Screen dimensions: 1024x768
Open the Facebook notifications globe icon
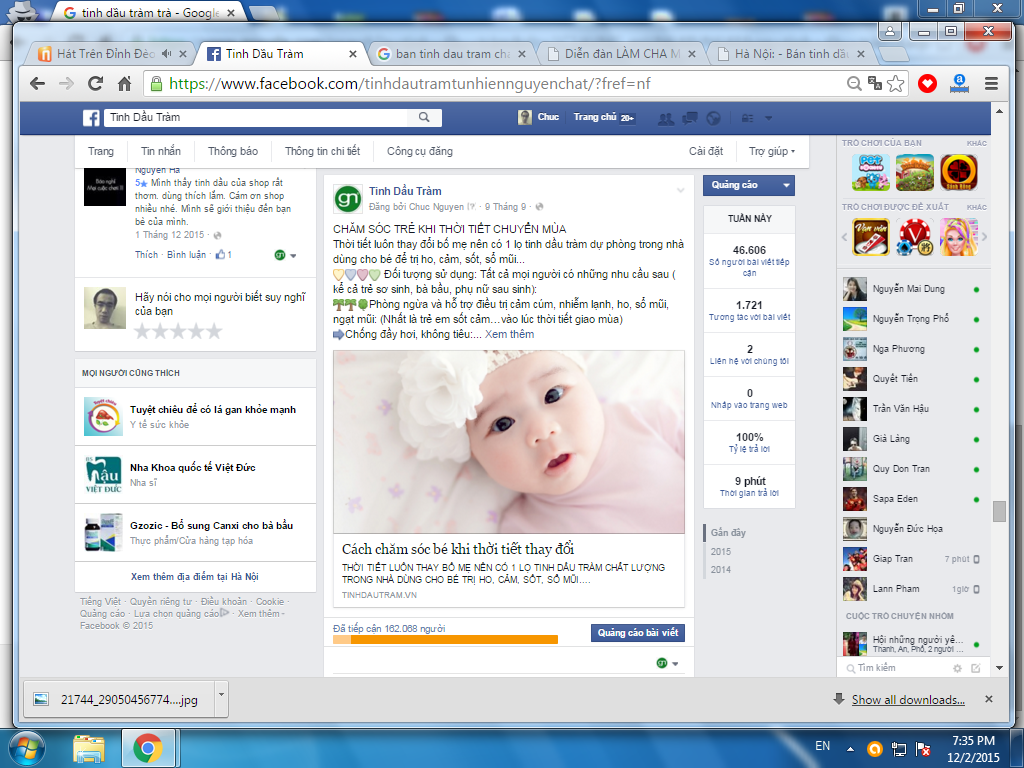pyautogui.click(x=713, y=118)
